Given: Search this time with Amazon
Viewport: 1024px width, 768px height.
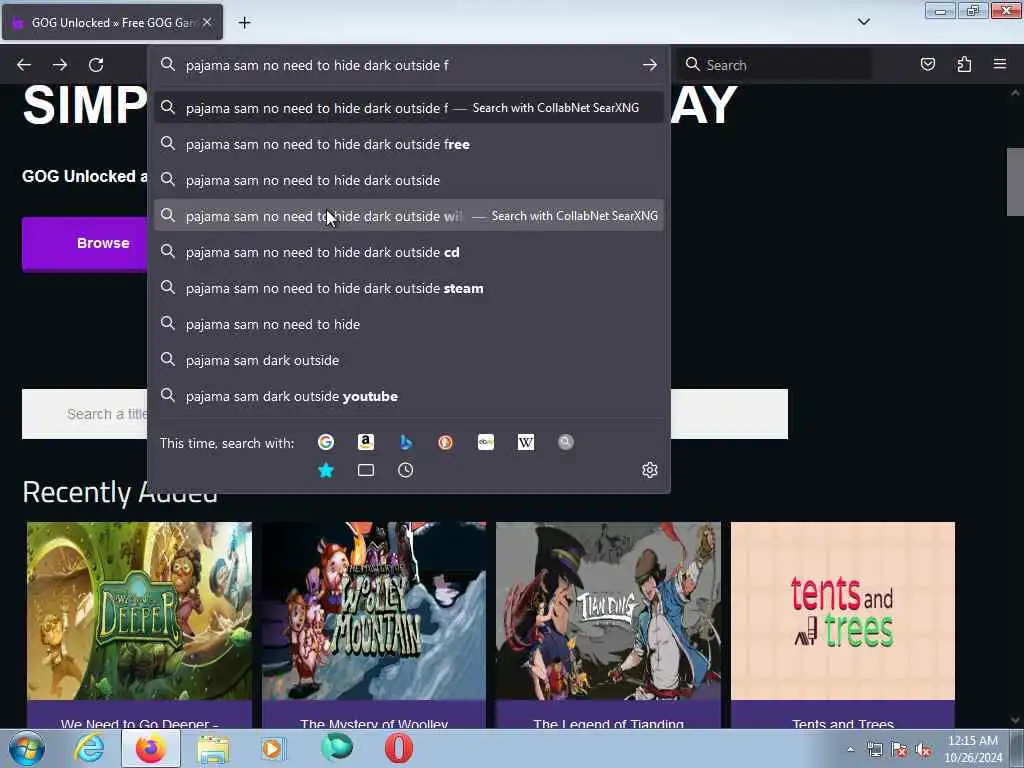Looking at the screenshot, I should click(366, 442).
